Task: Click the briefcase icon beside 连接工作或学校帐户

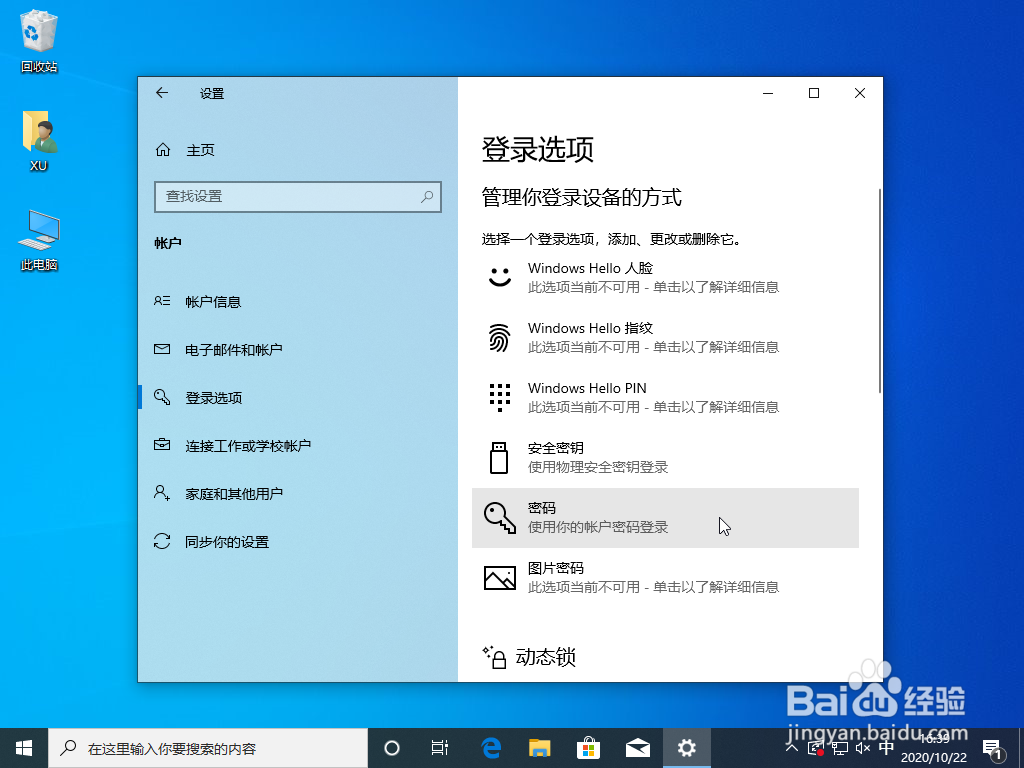Action: click(x=162, y=445)
